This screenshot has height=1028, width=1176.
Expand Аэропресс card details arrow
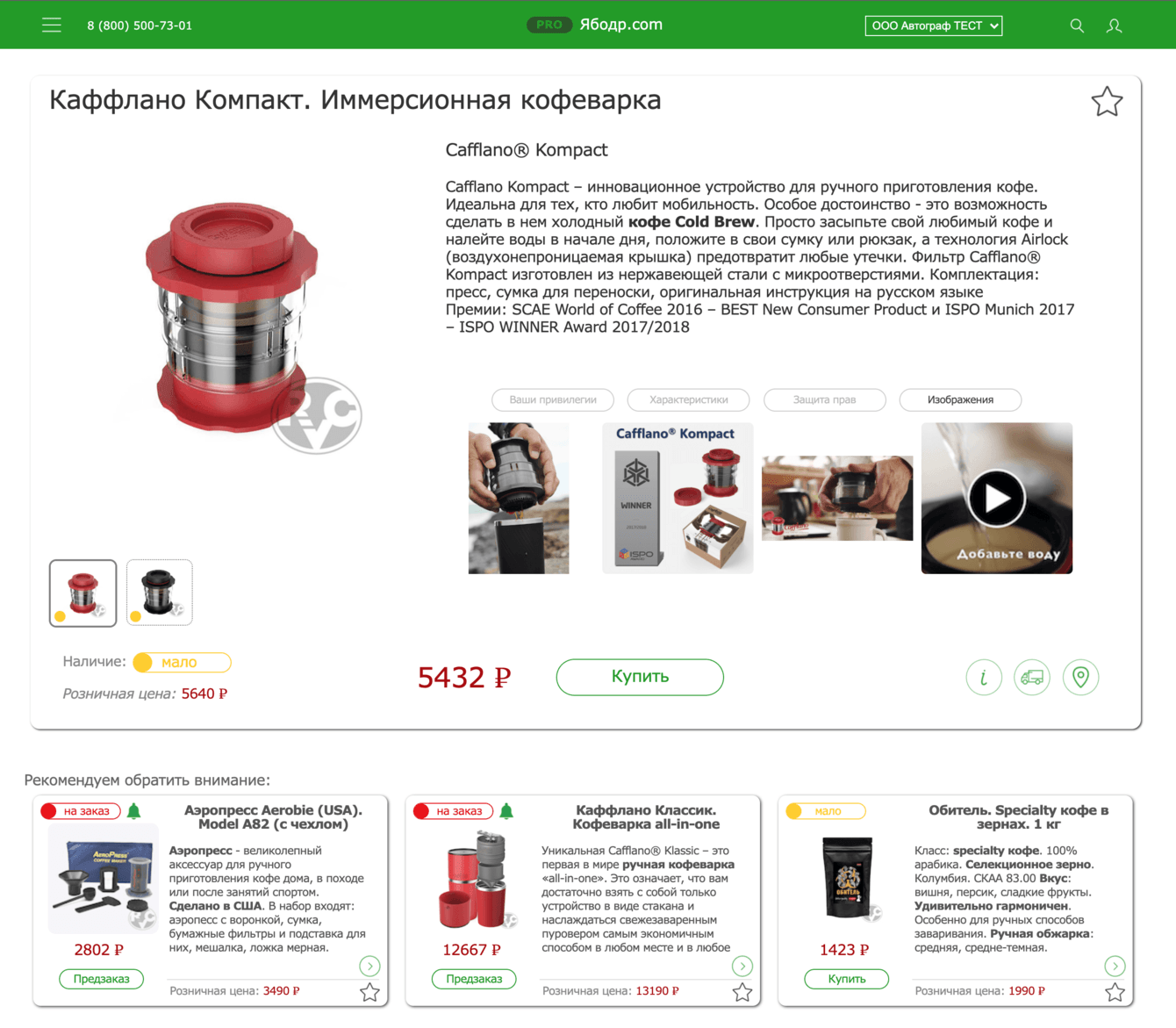point(369,966)
